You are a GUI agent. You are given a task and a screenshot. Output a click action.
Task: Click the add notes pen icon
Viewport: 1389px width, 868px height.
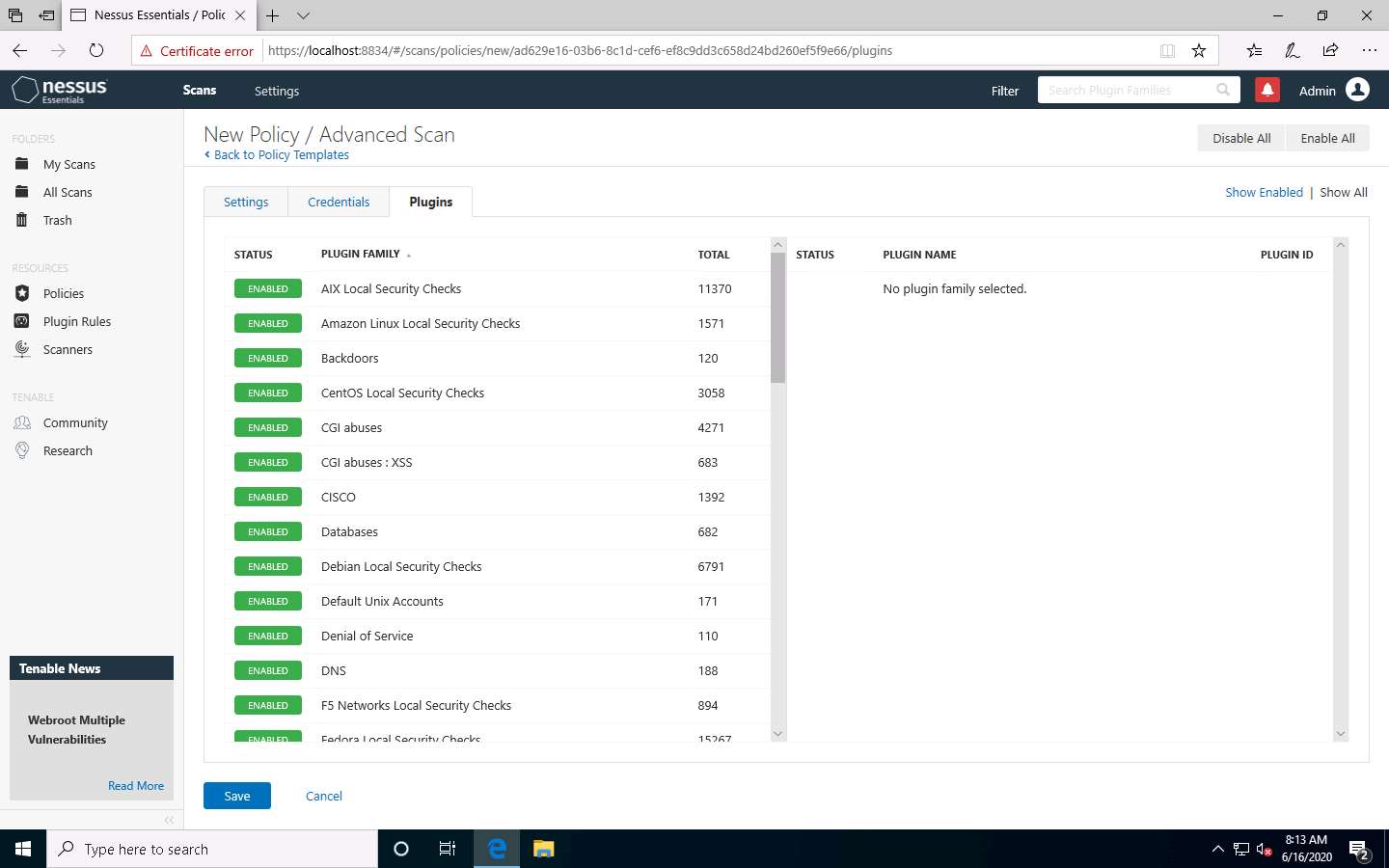(1292, 50)
